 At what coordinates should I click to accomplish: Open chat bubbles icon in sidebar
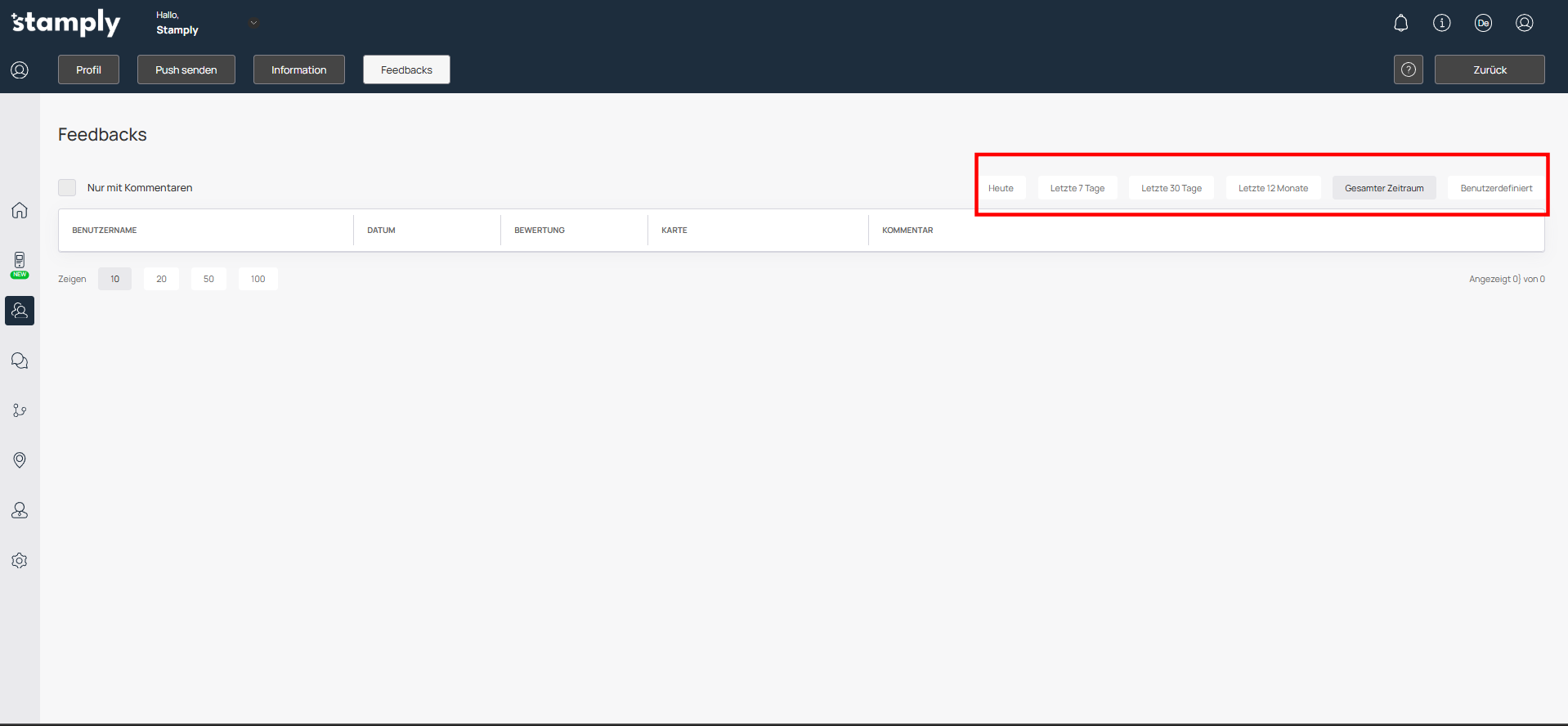pyautogui.click(x=20, y=361)
